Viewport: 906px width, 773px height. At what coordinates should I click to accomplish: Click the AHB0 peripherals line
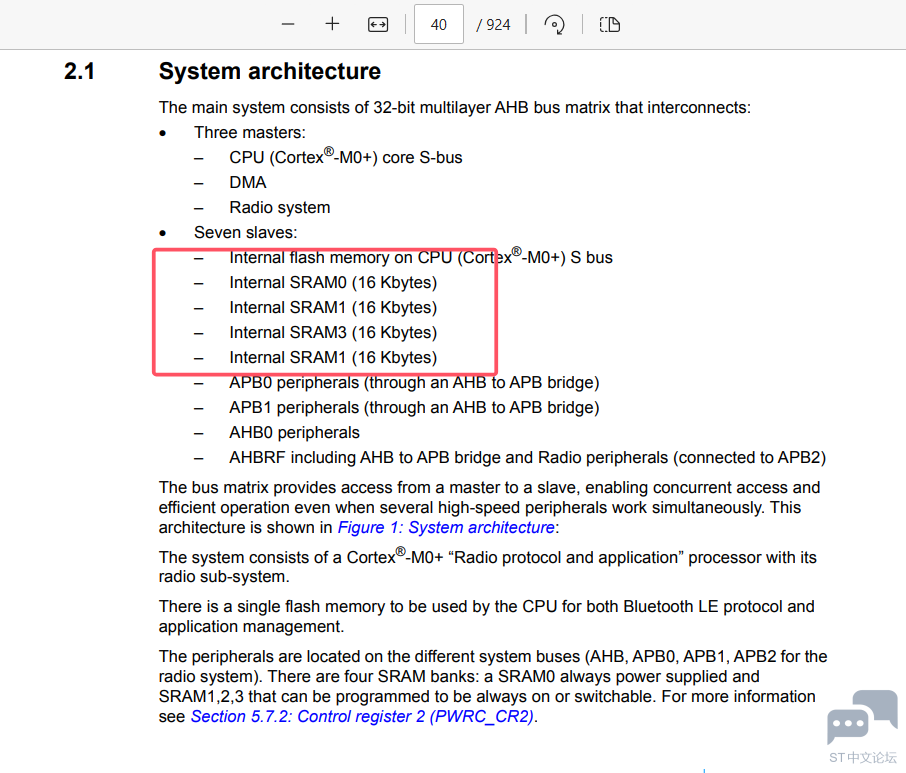294,433
